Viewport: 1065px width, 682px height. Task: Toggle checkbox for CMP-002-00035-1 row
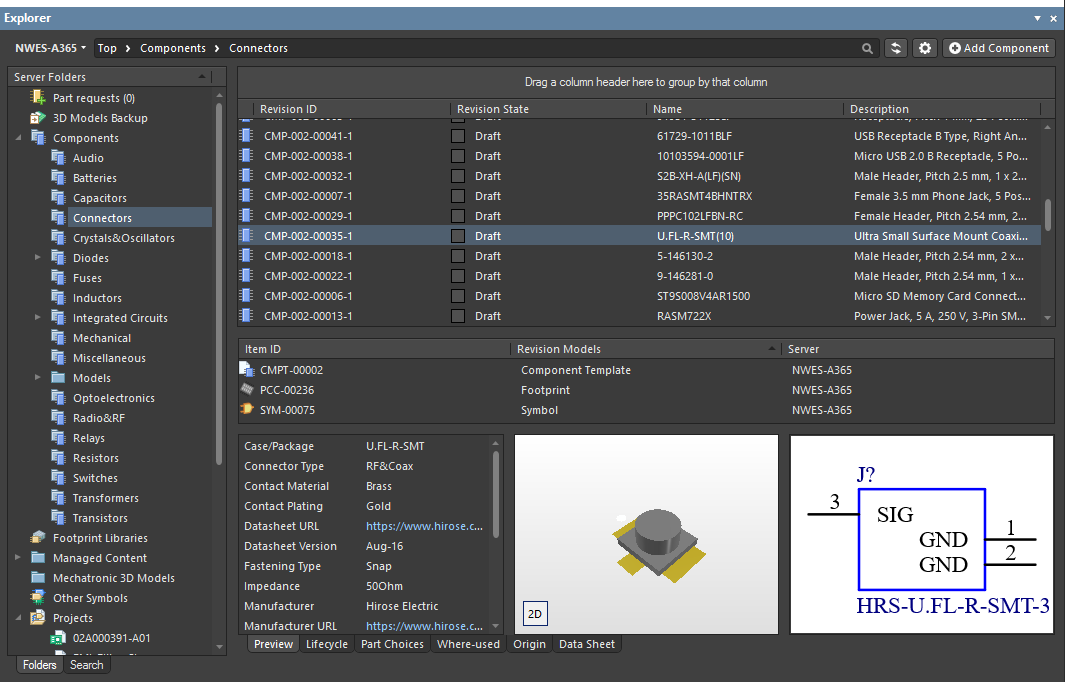[458, 236]
